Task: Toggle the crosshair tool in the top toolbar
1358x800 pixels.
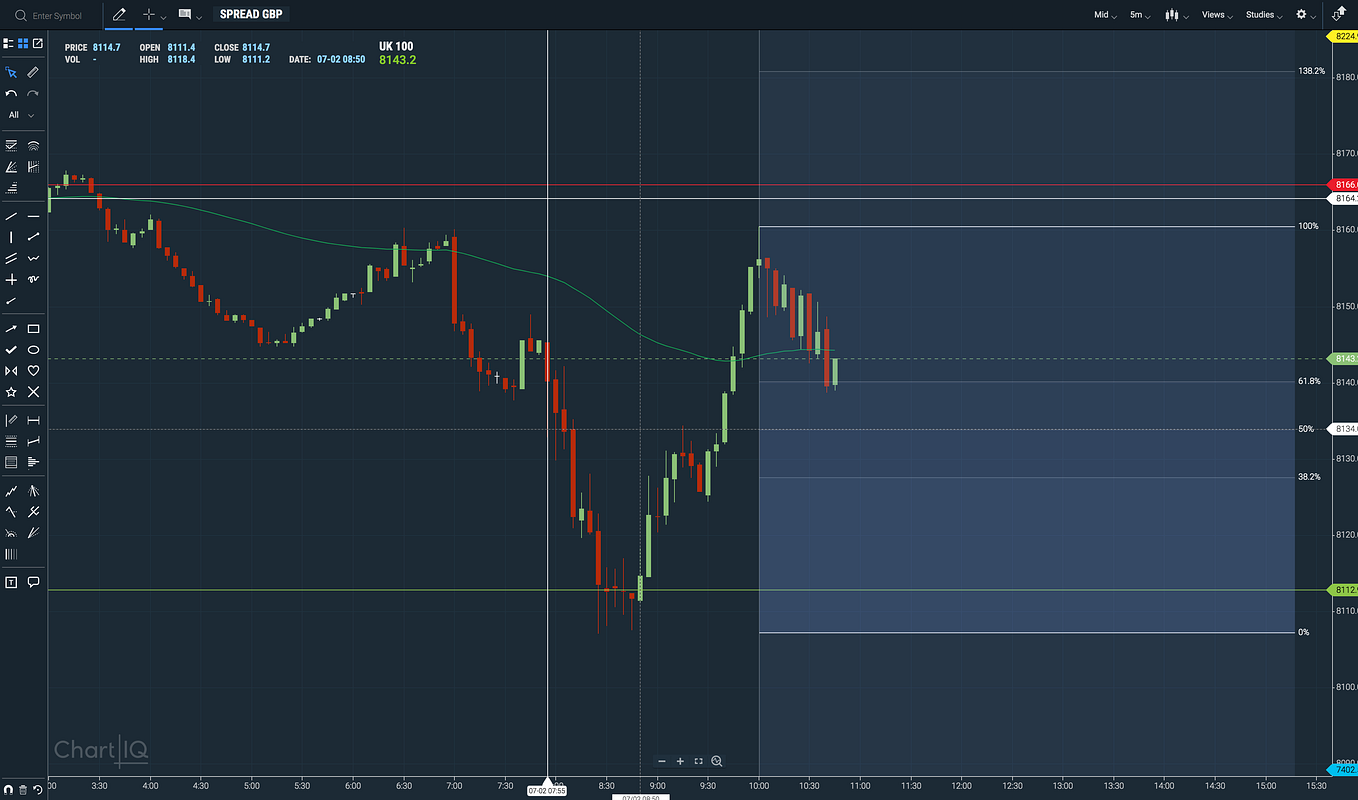Action: 147,14
